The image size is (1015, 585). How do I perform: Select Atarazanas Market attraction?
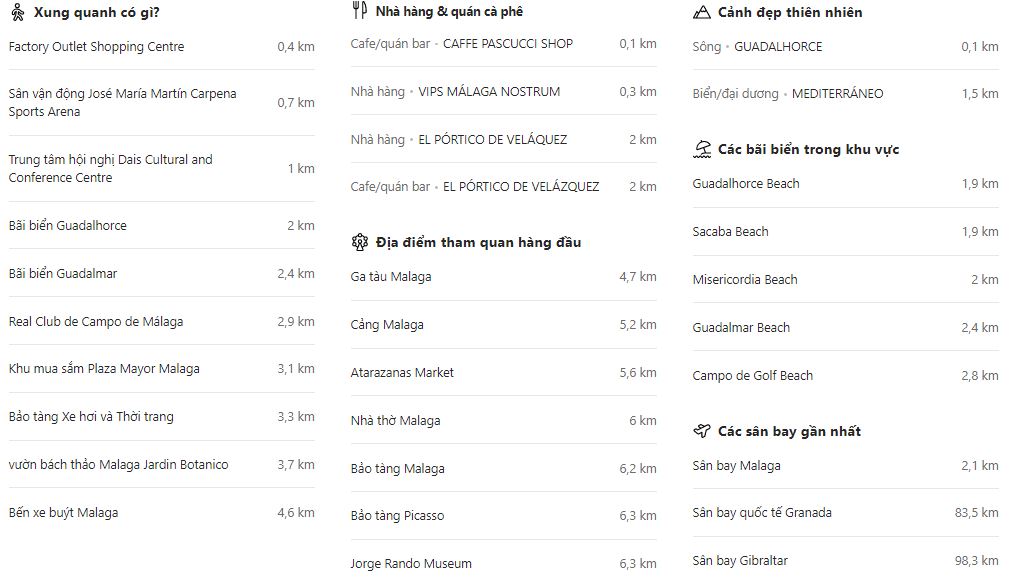point(402,373)
